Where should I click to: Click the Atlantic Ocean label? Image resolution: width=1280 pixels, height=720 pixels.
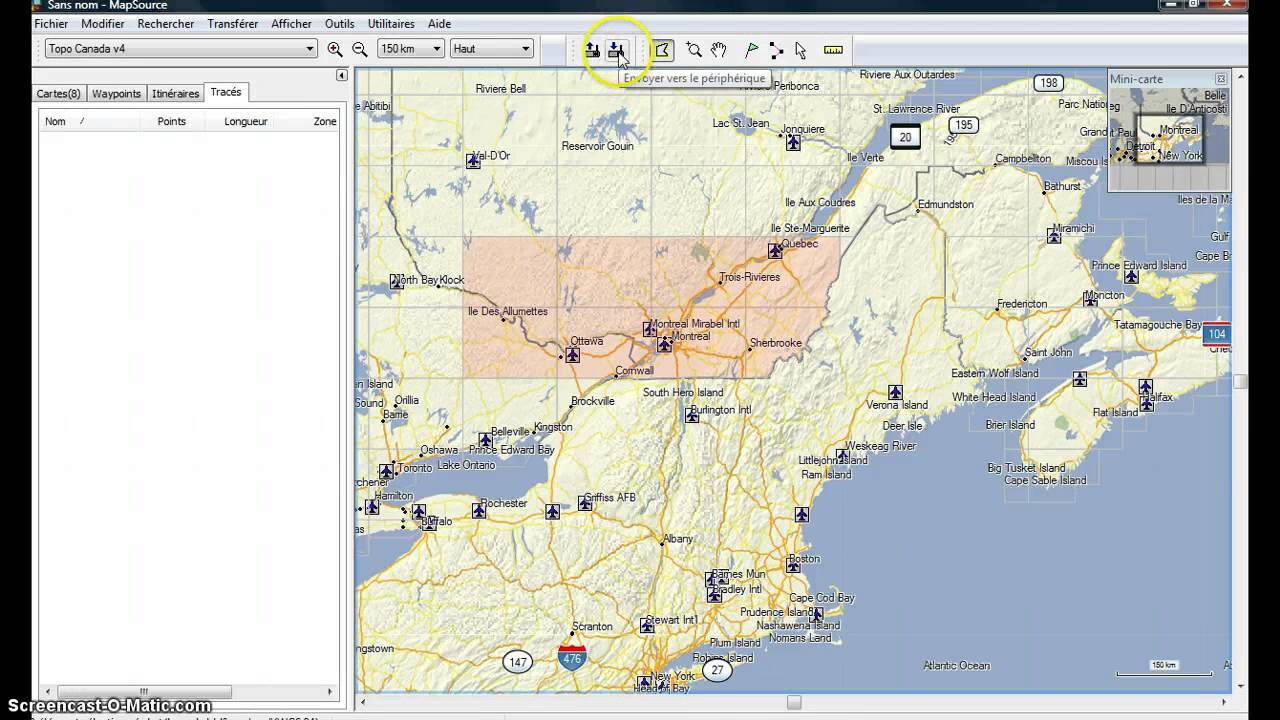click(957, 665)
